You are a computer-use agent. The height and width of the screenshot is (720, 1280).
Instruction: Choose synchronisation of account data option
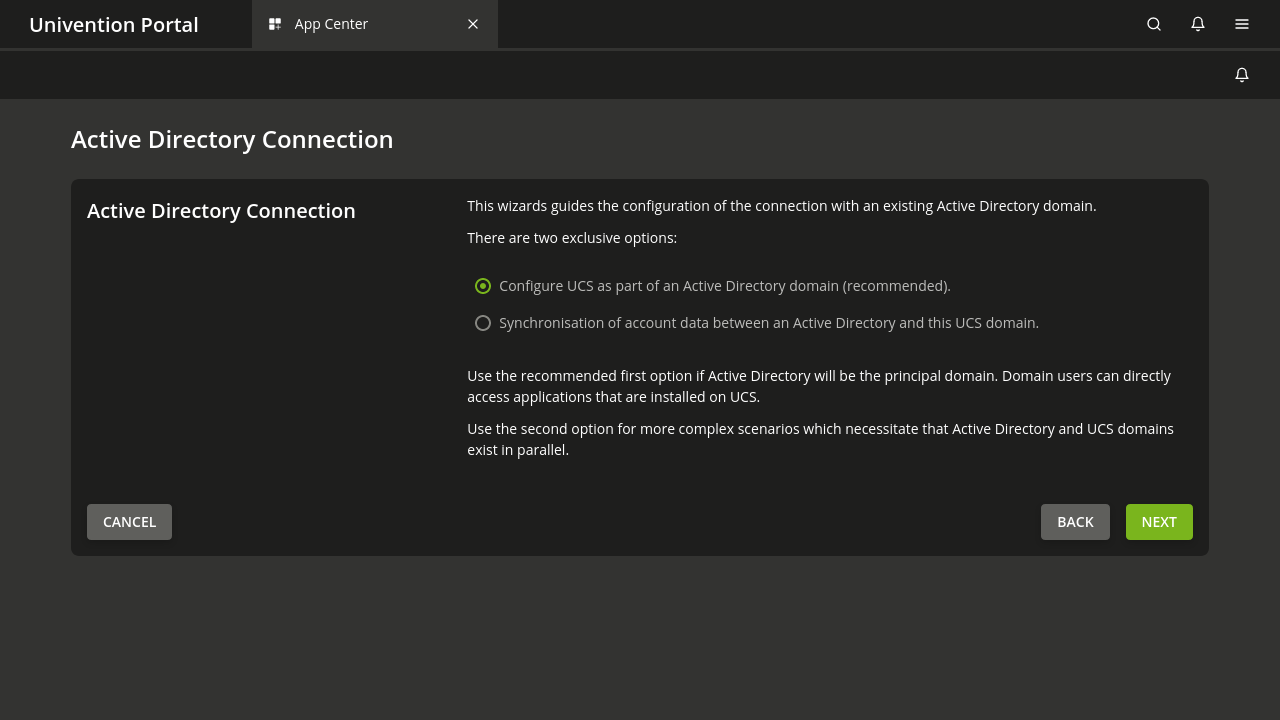point(483,322)
